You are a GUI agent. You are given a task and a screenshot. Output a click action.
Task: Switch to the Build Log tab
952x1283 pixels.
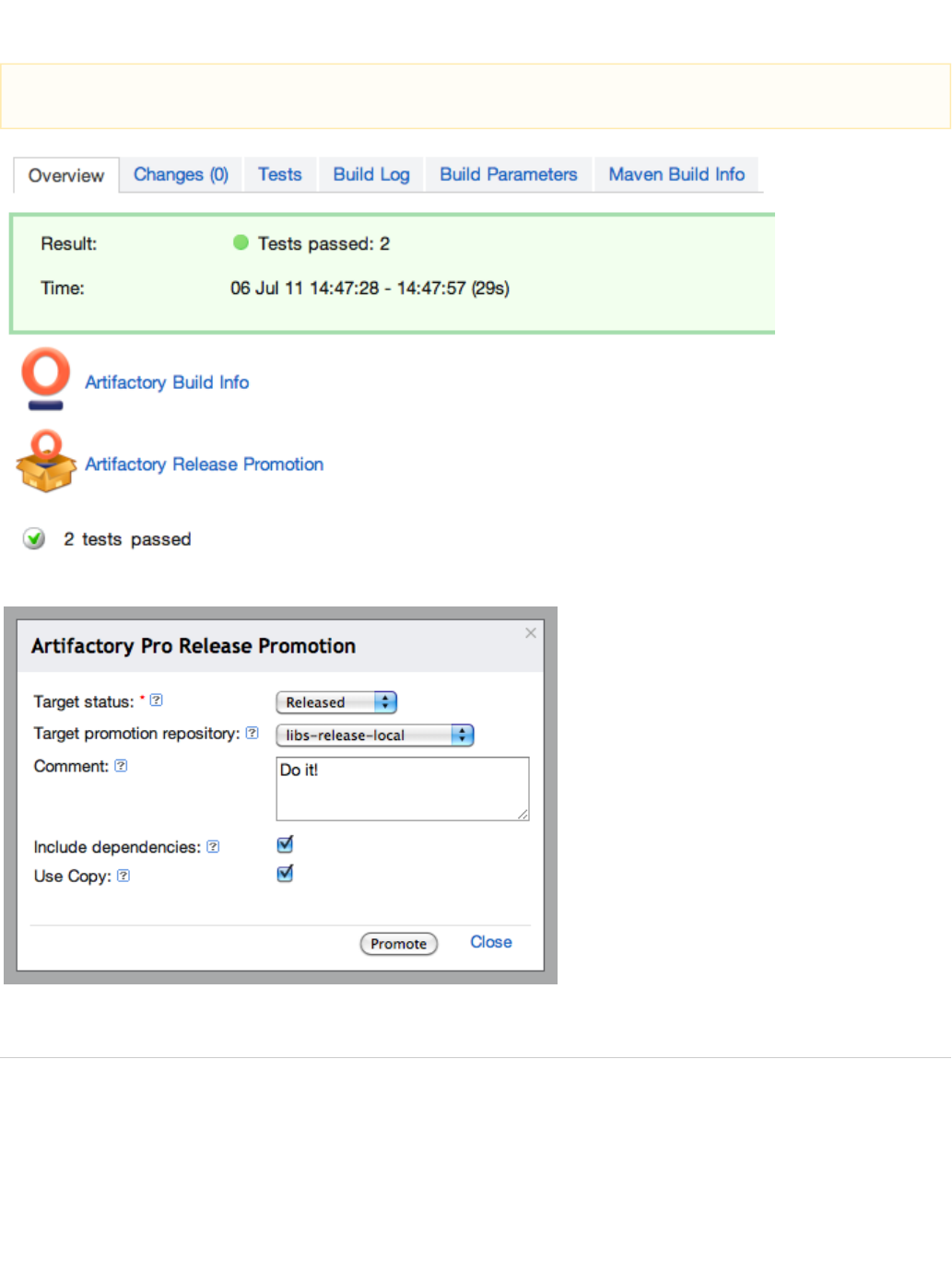[370, 174]
